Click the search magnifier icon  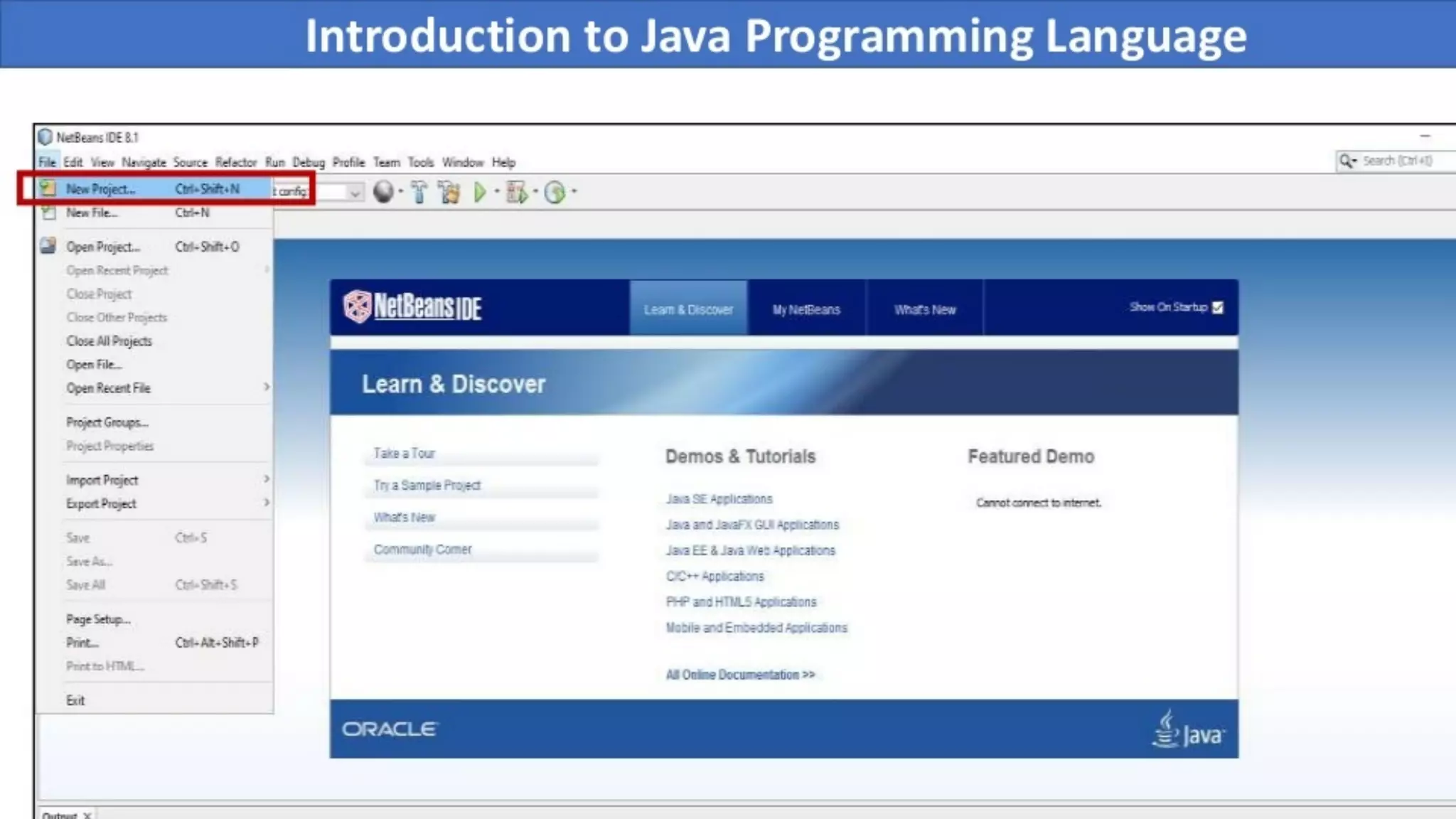coord(1346,161)
